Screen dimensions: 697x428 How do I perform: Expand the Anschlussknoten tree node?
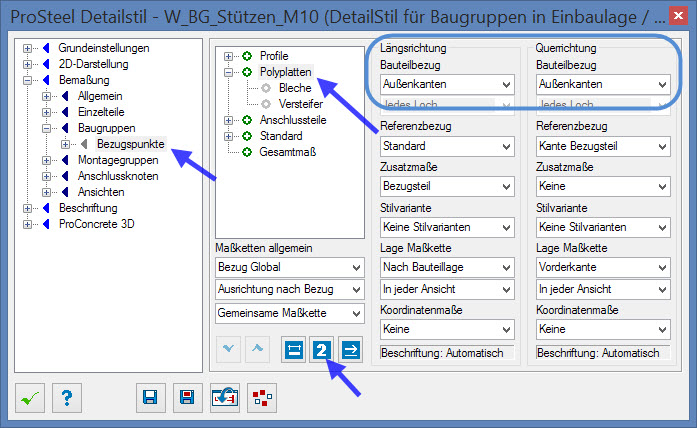pos(46,176)
